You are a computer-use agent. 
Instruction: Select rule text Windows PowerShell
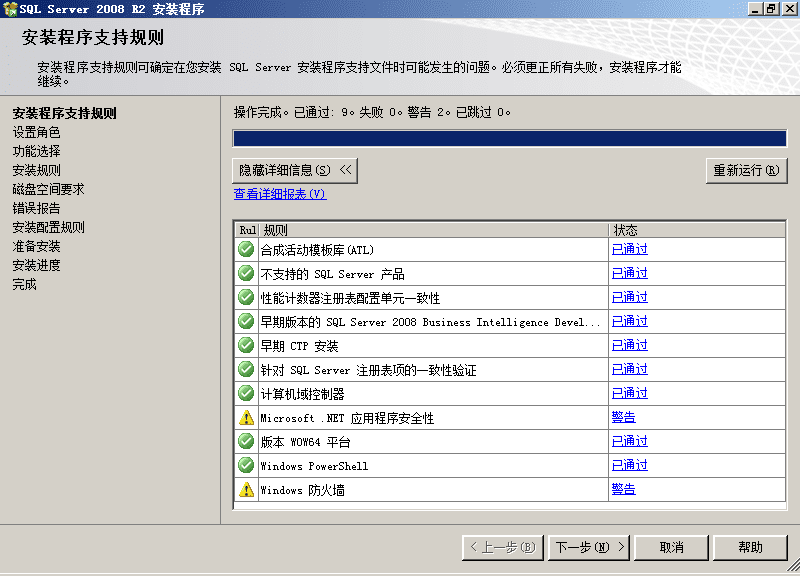pyautogui.click(x=314, y=466)
